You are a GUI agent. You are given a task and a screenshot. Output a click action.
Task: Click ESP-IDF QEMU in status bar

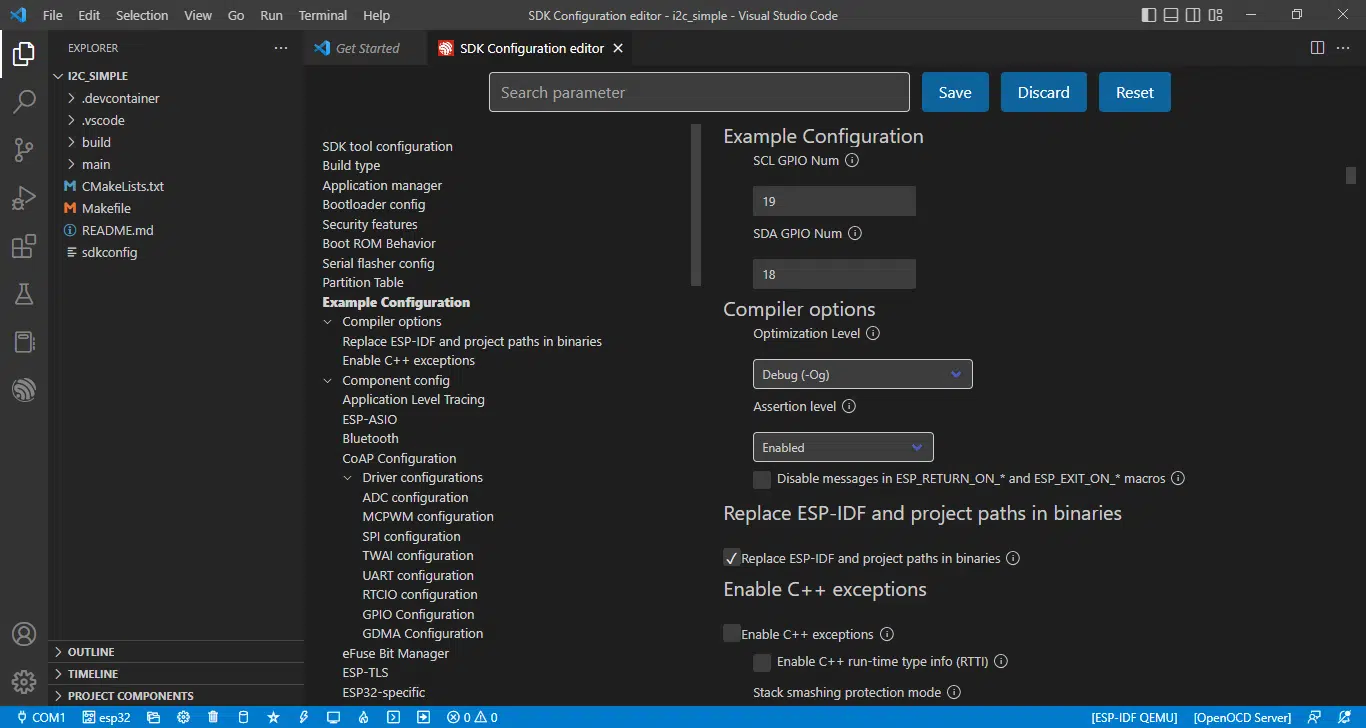[x=1135, y=717]
